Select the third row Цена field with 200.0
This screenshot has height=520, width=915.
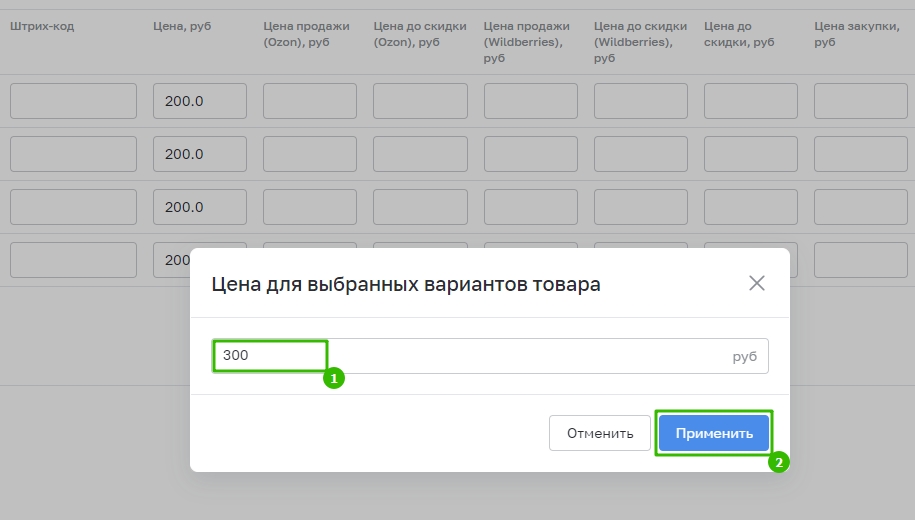point(200,207)
